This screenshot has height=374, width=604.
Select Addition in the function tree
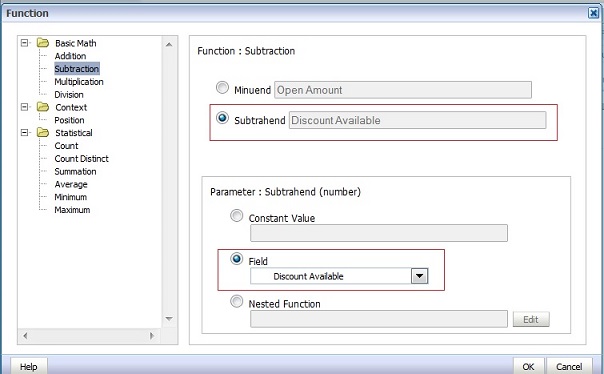point(70,56)
